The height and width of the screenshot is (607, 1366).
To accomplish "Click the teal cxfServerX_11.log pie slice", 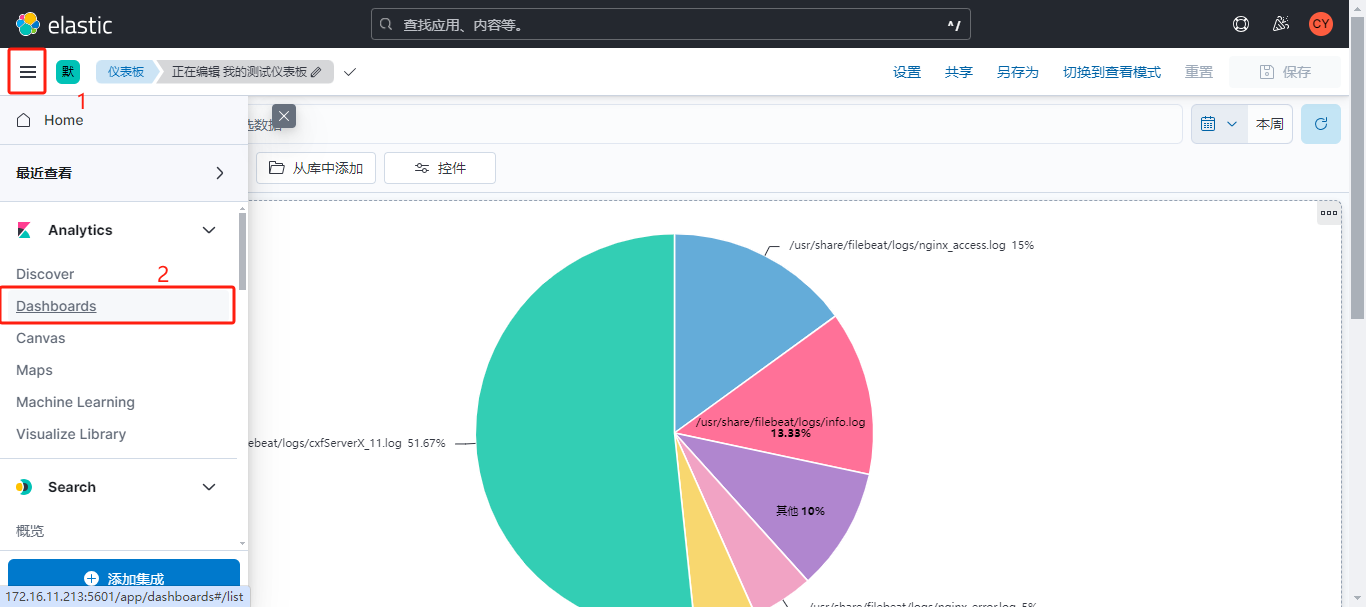I will point(570,450).
